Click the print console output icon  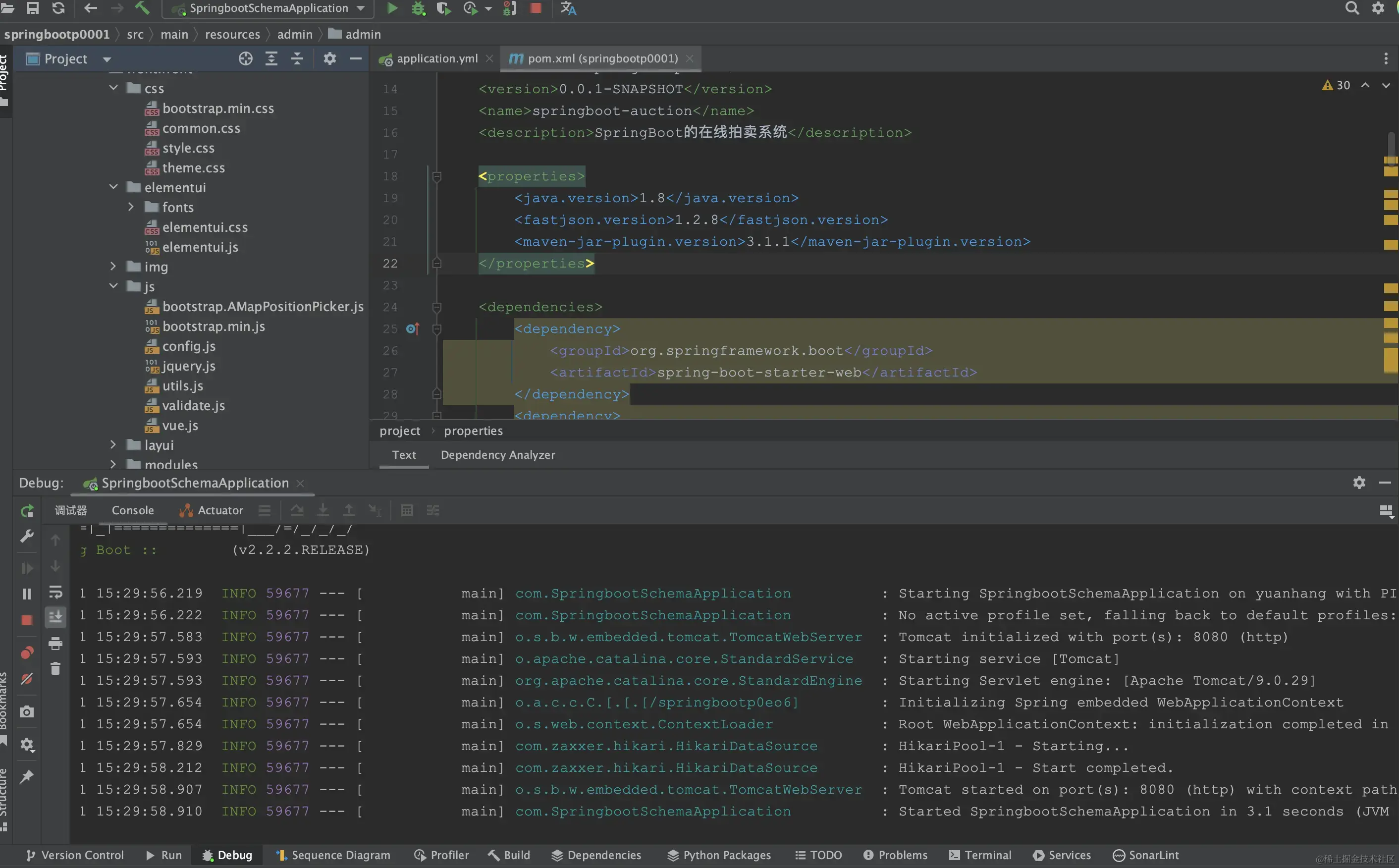55,644
